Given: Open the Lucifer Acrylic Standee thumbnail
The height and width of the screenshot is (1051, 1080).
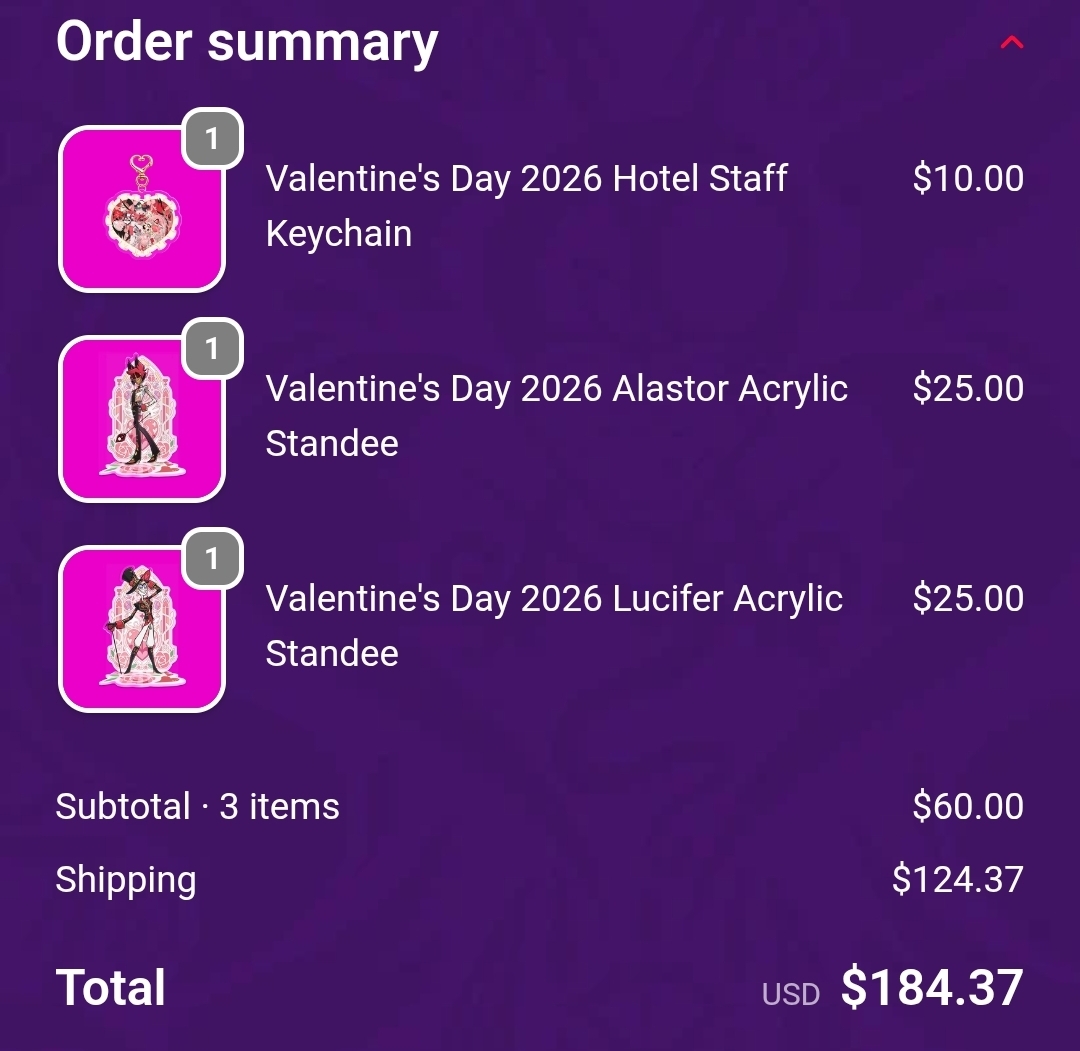Looking at the screenshot, I should click(x=142, y=630).
